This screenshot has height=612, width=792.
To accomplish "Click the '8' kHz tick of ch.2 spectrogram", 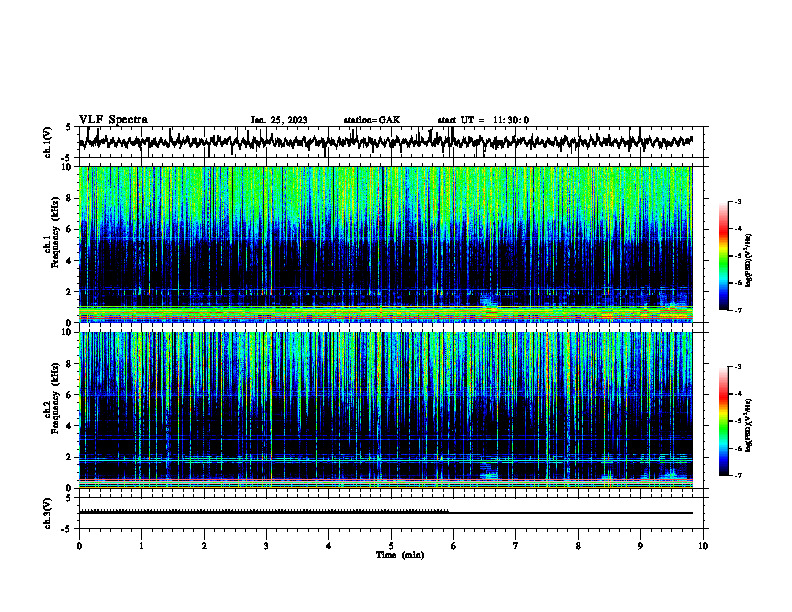I will click(x=70, y=364).
